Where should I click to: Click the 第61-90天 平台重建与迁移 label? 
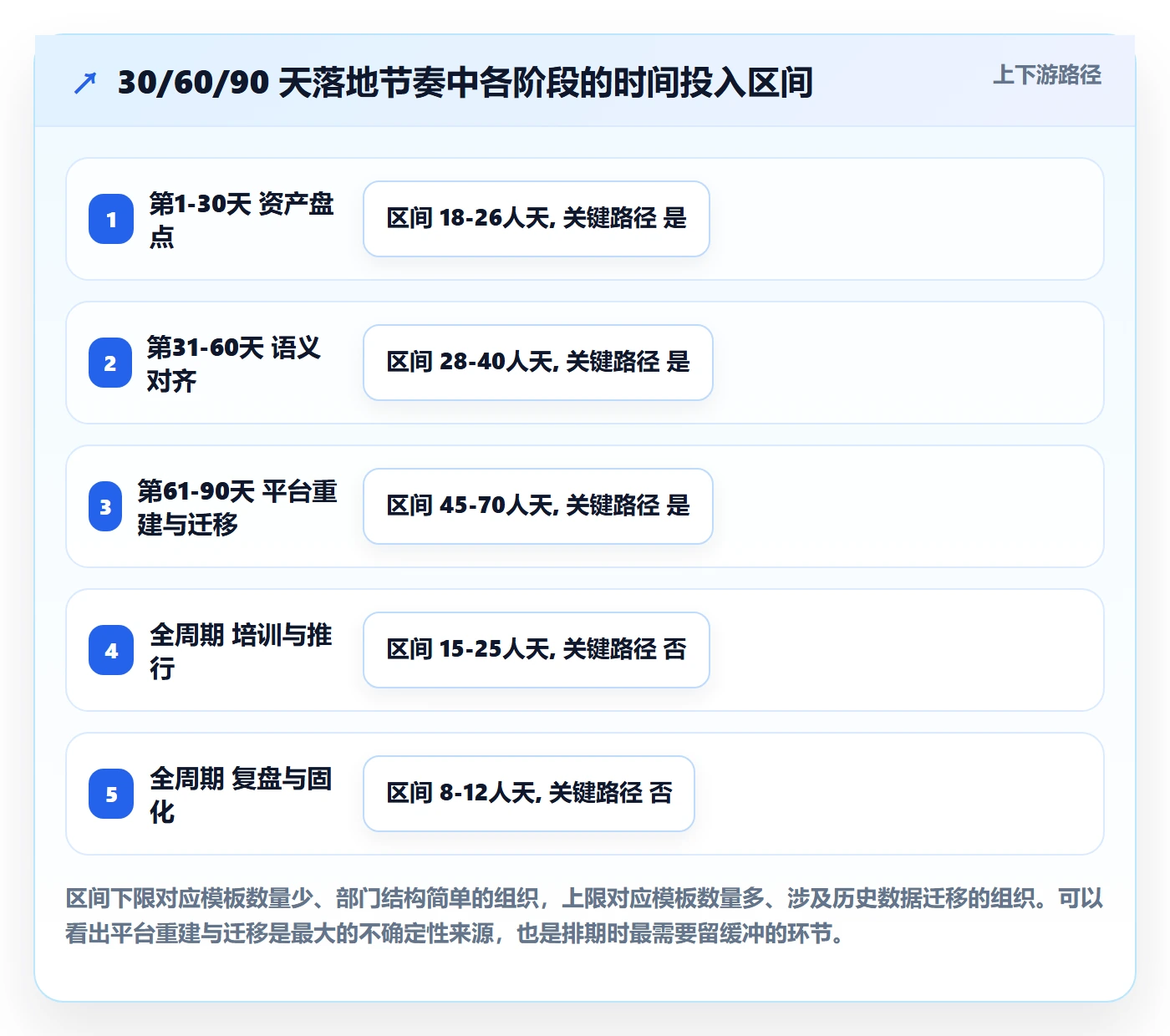[237, 506]
